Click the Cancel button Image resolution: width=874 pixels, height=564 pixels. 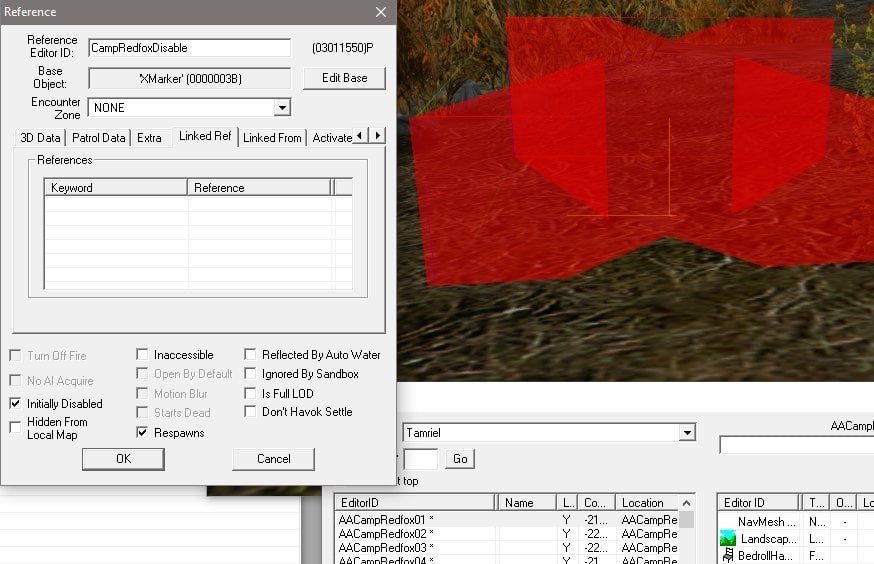(x=274, y=459)
